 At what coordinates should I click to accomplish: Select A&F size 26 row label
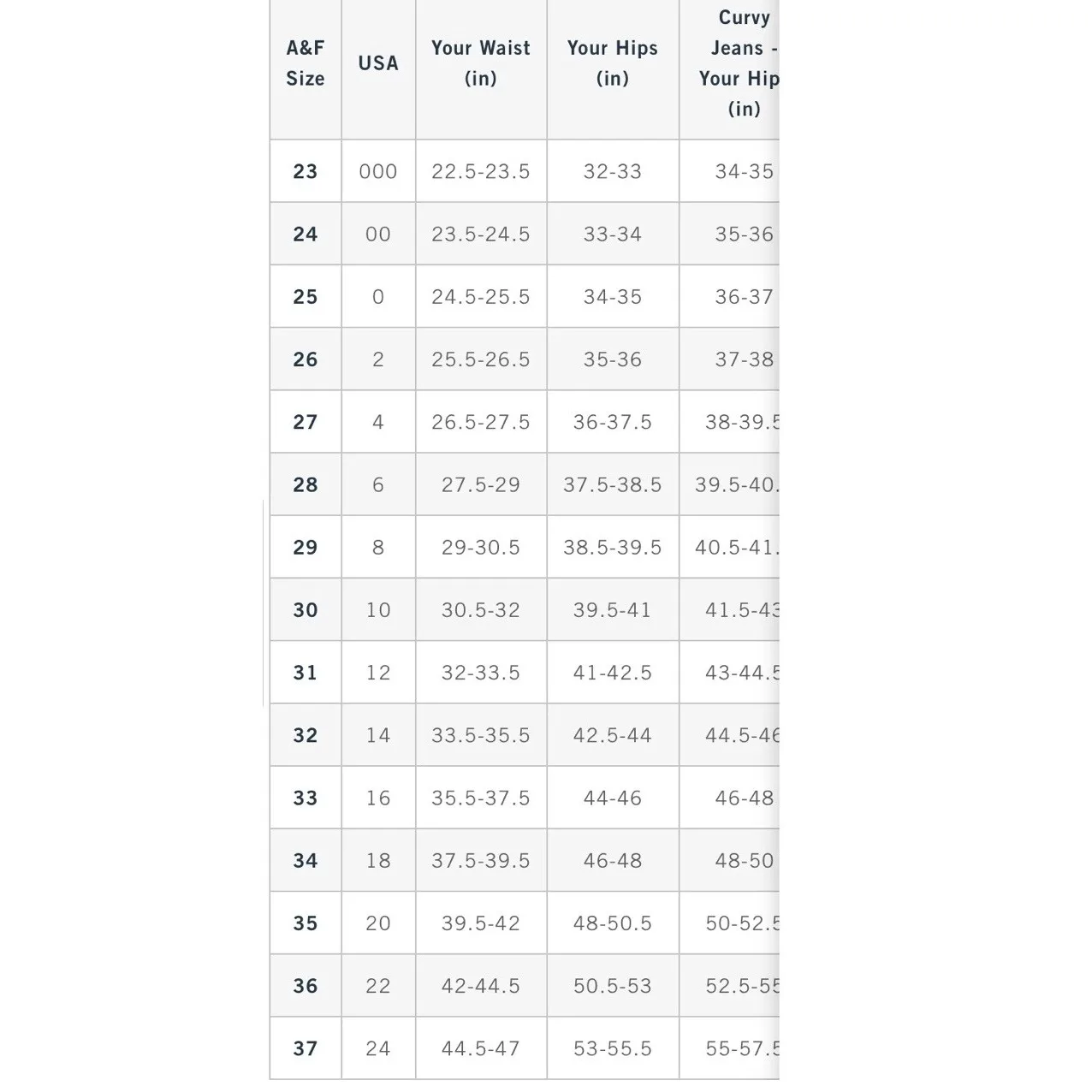point(306,359)
